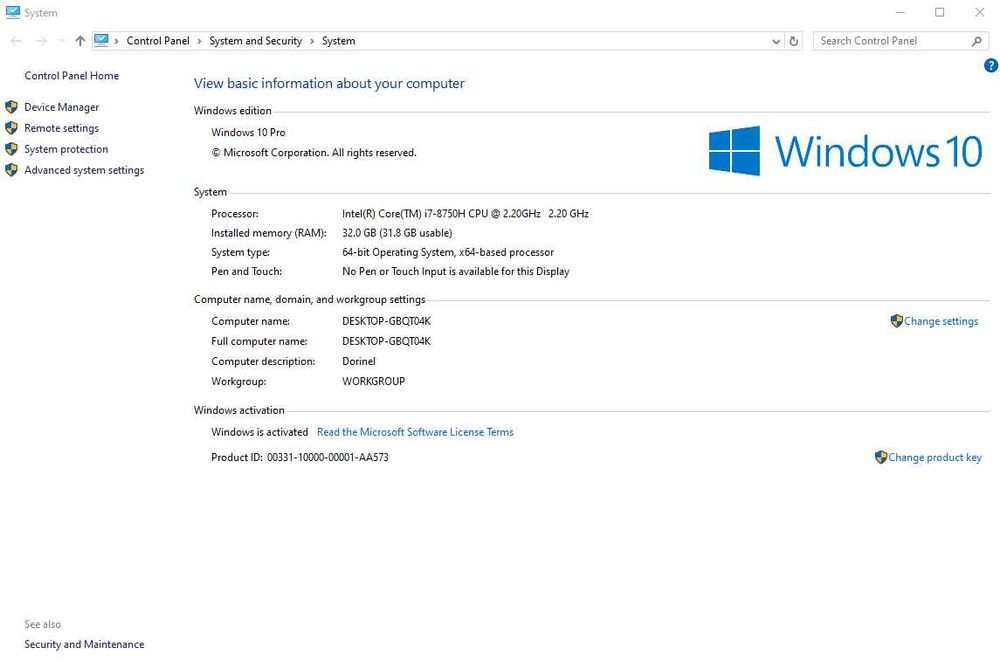Click computer name value next to 'Computer name:'
Viewport: 1000px width, 667px height.
pos(386,321)
